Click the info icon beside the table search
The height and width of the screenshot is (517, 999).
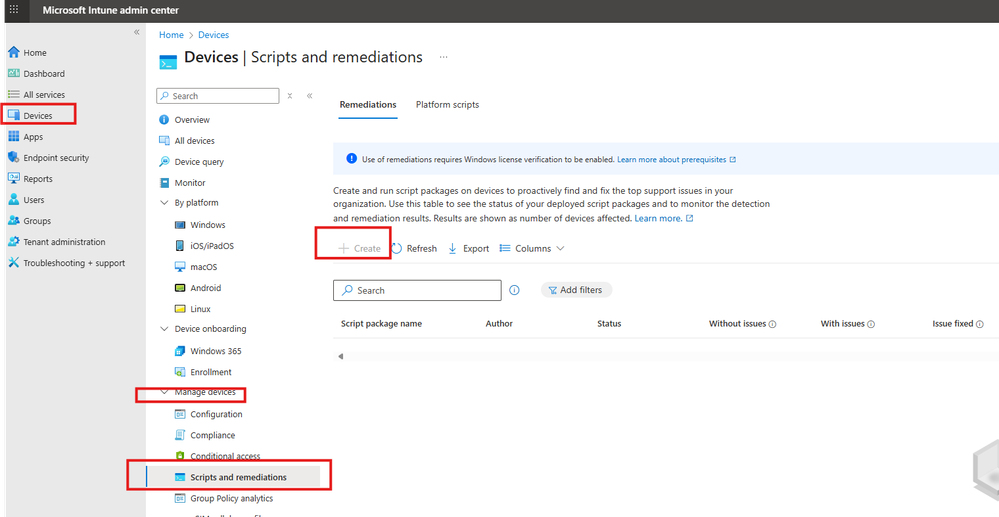514,290
